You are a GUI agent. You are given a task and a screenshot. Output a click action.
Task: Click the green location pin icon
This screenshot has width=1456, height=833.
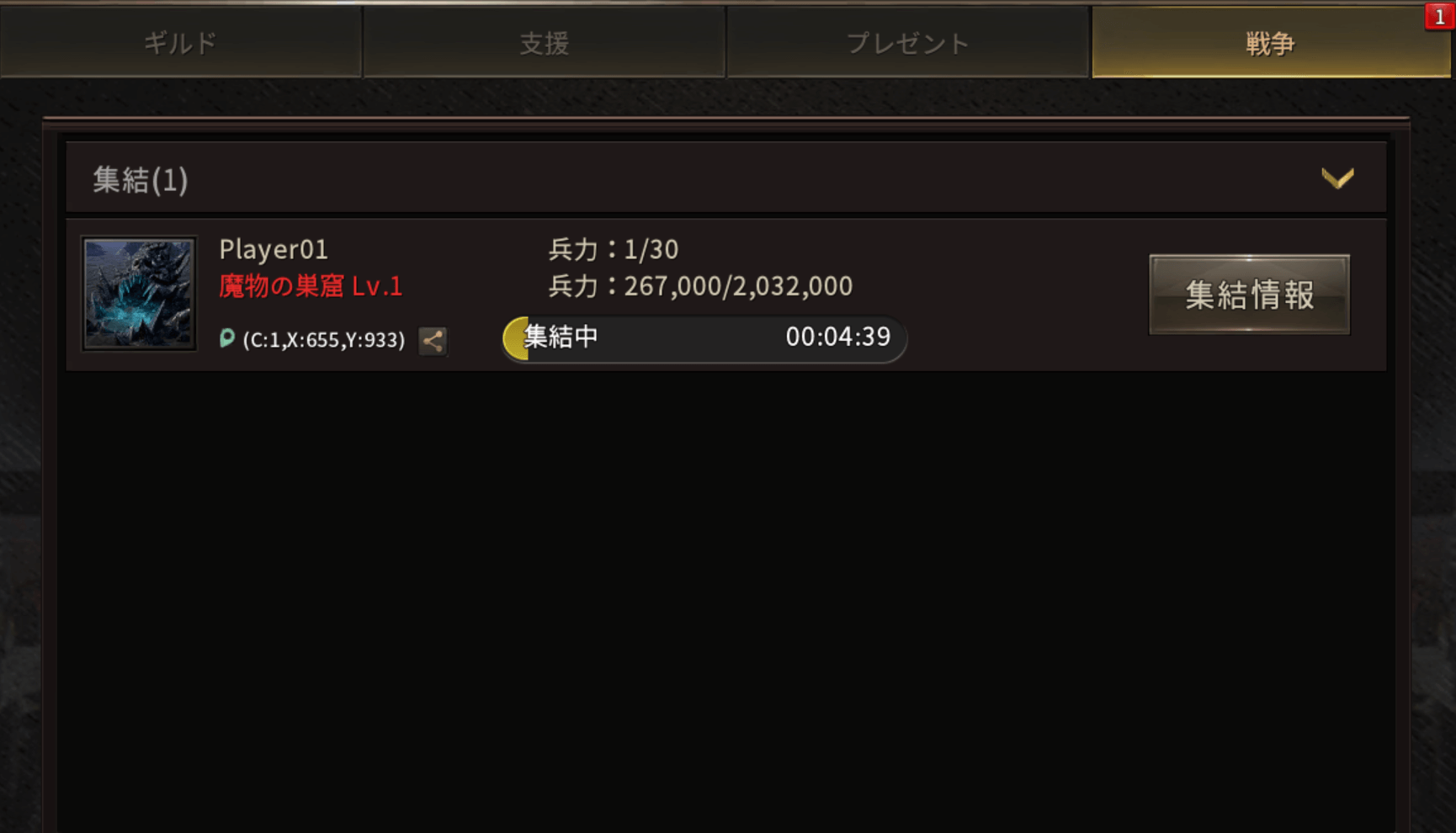tap(226, 338)
